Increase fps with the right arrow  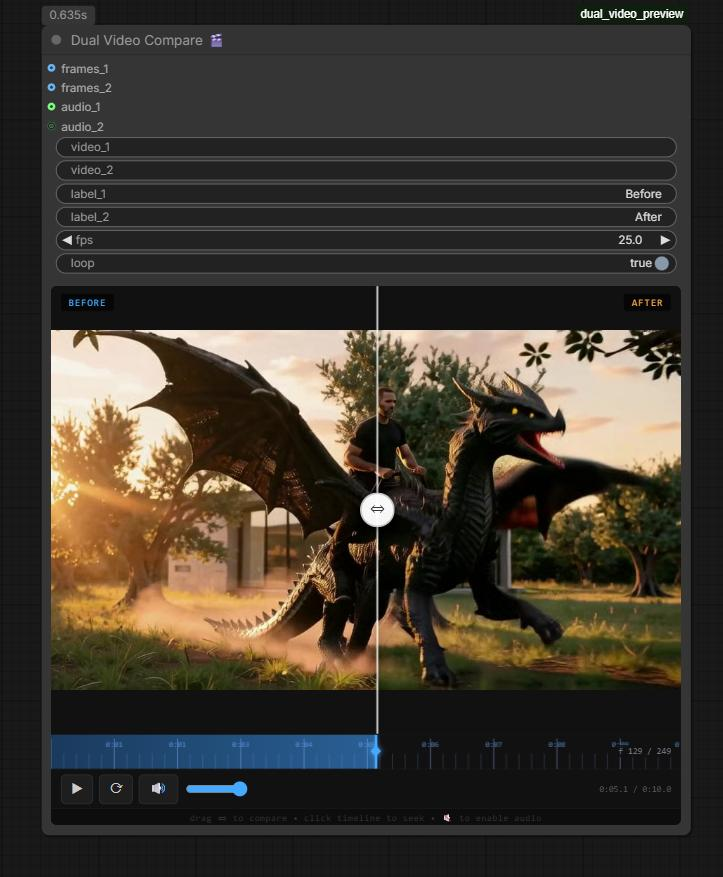(665, 240)
